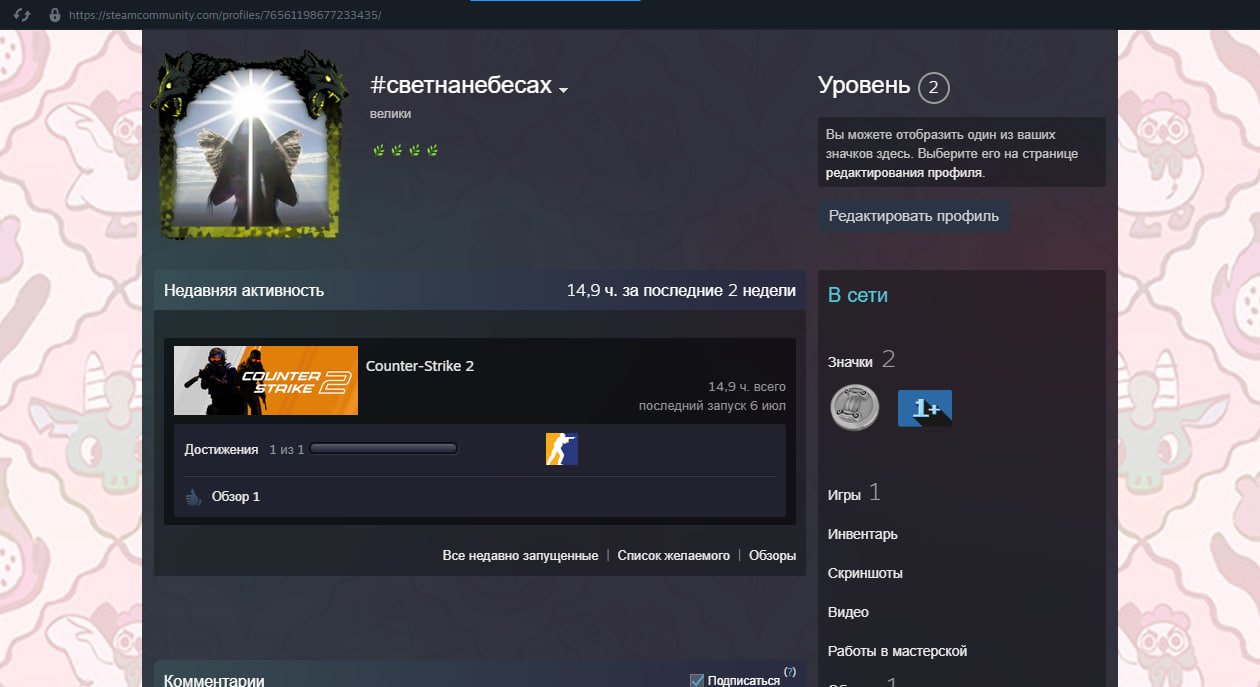
Task: Click the achievements progress bar
Action: point(384,449)
